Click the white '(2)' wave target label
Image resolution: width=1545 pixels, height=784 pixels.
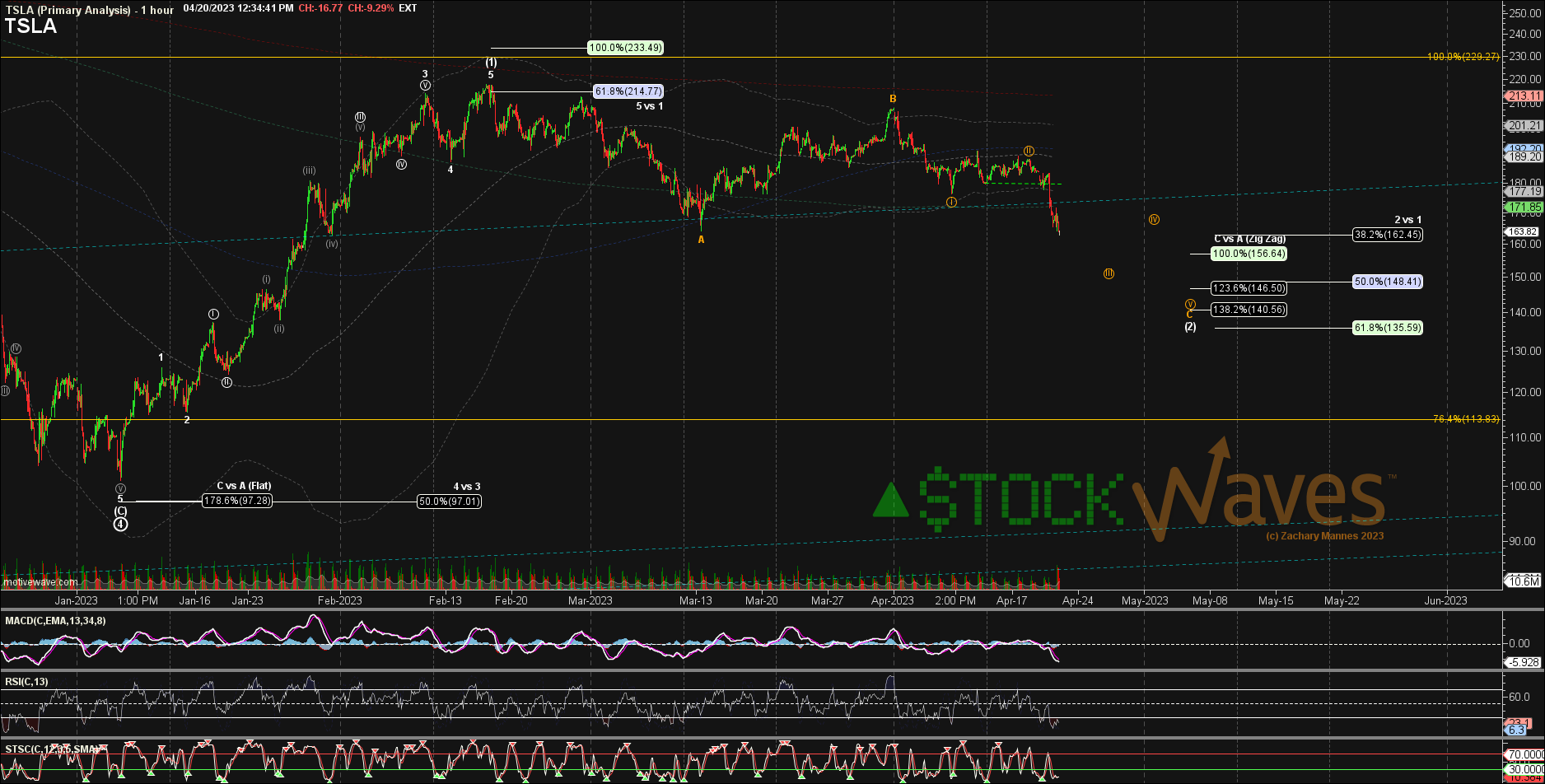pyautogui.click(x=1191, y=327)
